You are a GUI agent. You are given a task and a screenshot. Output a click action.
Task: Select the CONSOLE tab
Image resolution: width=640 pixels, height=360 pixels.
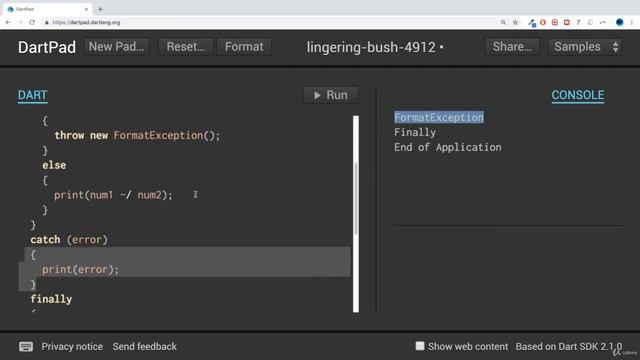pos(578,95)
